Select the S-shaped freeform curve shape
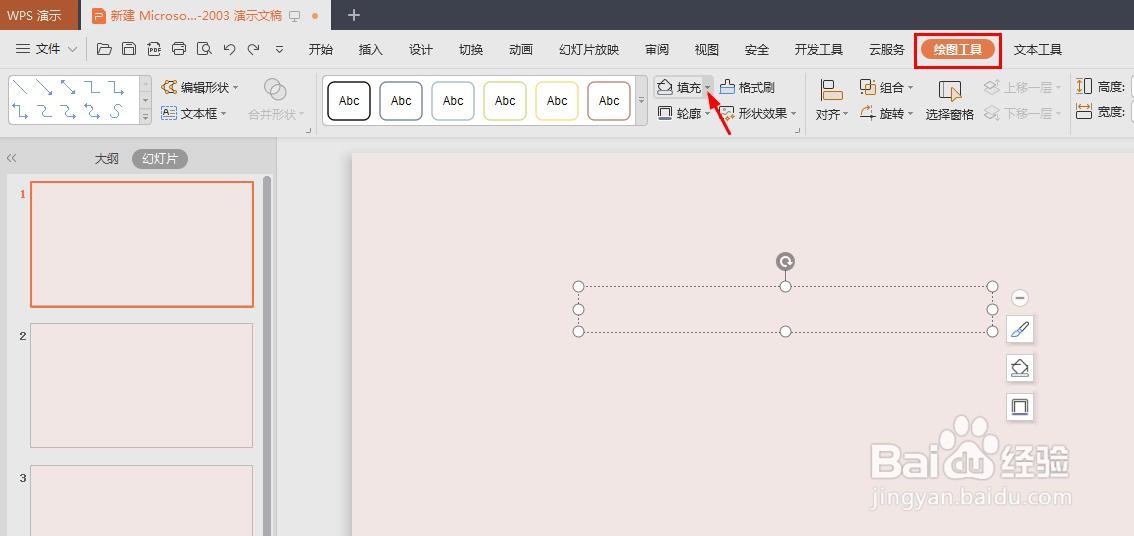Image resolution: width=1134 pixels, height=536 pixels. (116, 111)
